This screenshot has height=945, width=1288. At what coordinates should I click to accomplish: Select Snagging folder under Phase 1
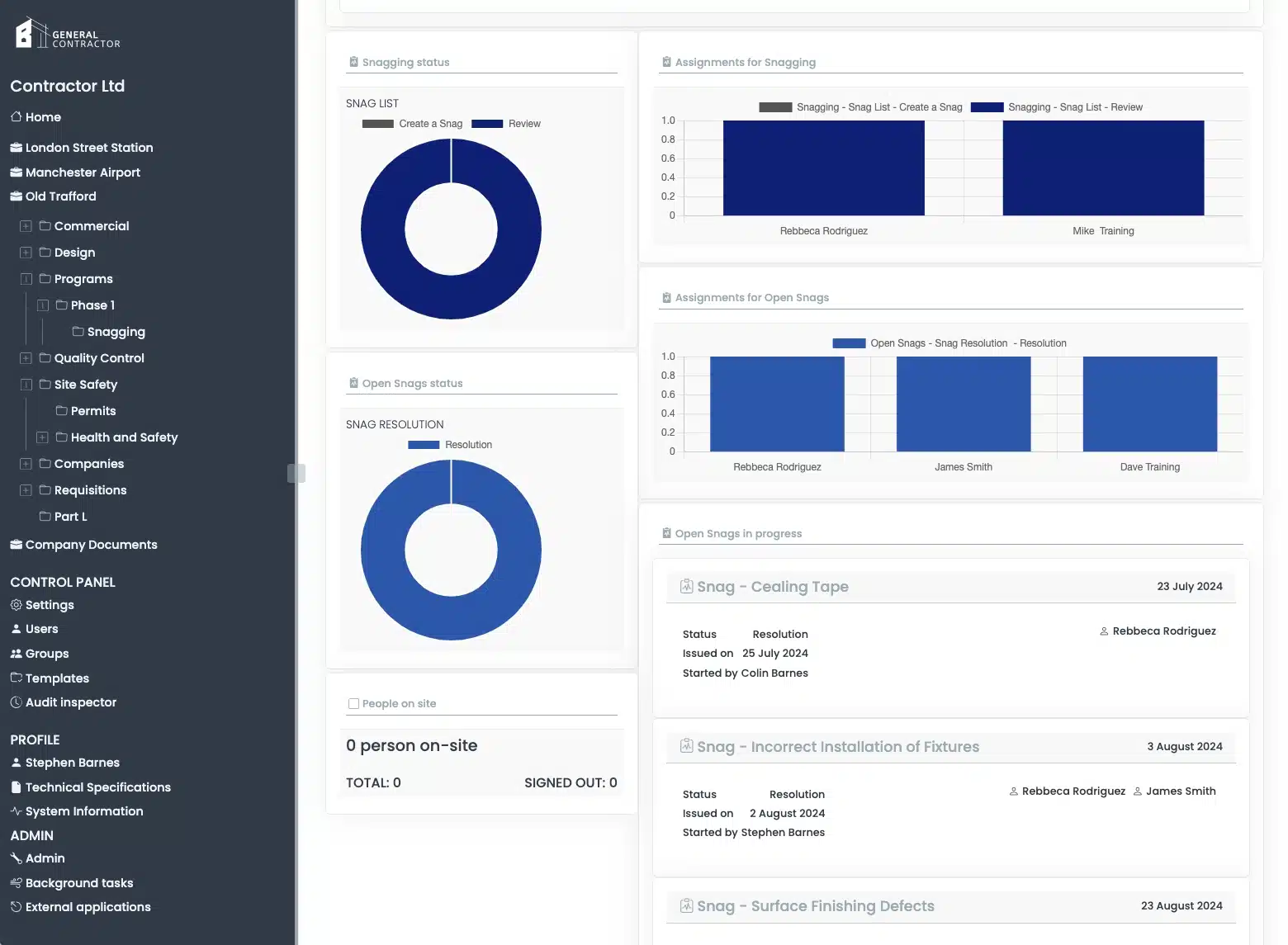pos(116,332)
